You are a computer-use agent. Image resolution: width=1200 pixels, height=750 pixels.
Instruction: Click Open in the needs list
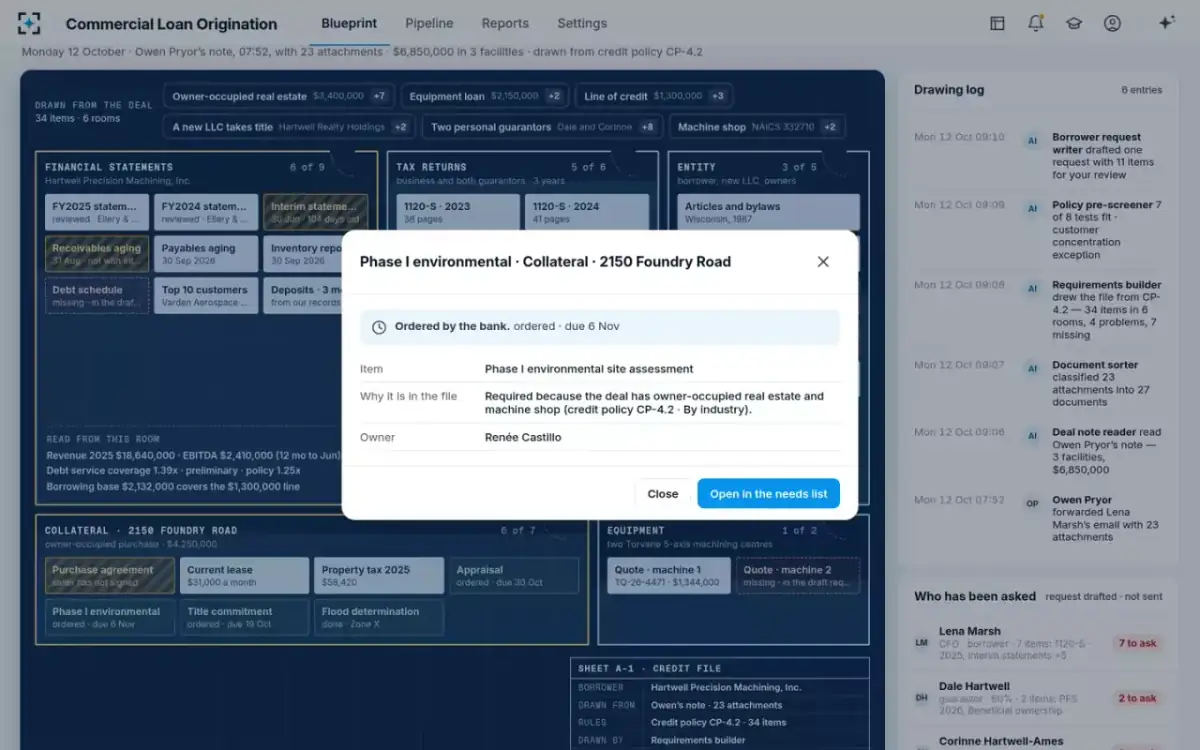tap(769, 494)
